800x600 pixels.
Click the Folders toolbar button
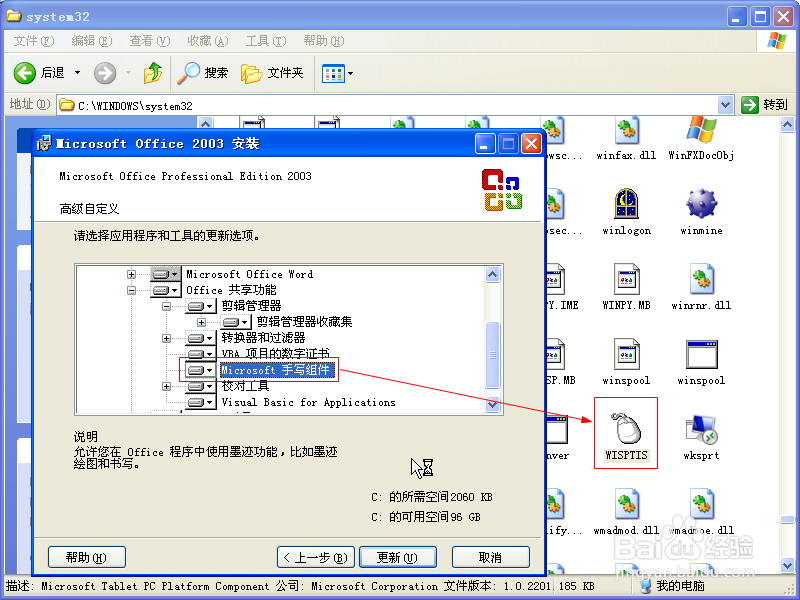point(273,73)
